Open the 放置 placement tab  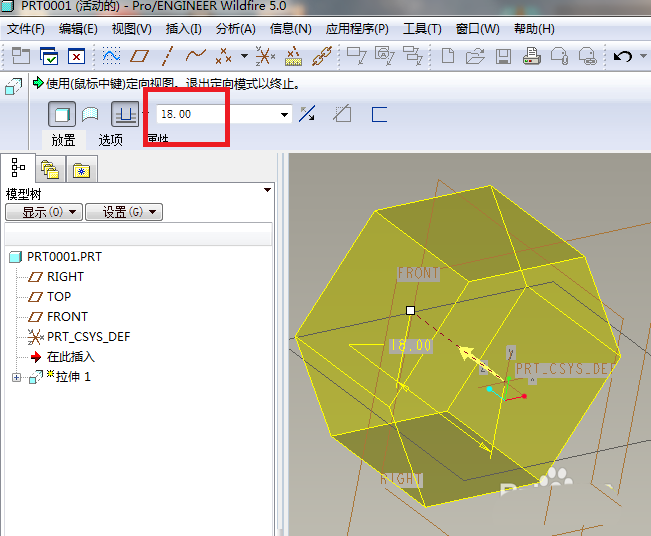(x=64, y=140)
